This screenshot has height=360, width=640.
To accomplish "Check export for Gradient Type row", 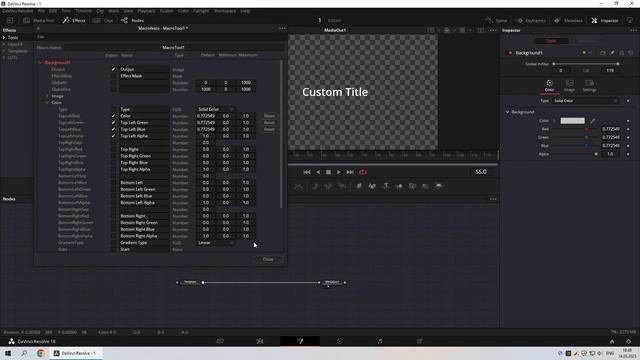I will (x=113, y=242).
